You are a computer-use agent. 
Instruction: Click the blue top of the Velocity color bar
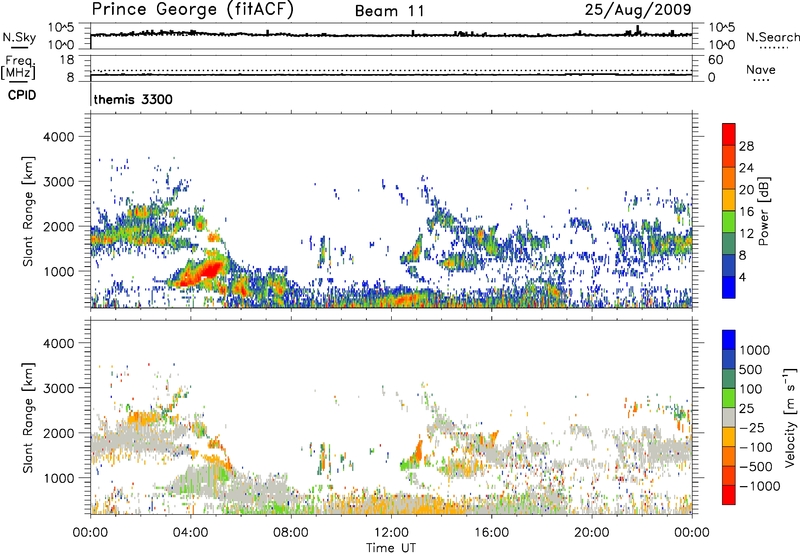pos(729,340)
